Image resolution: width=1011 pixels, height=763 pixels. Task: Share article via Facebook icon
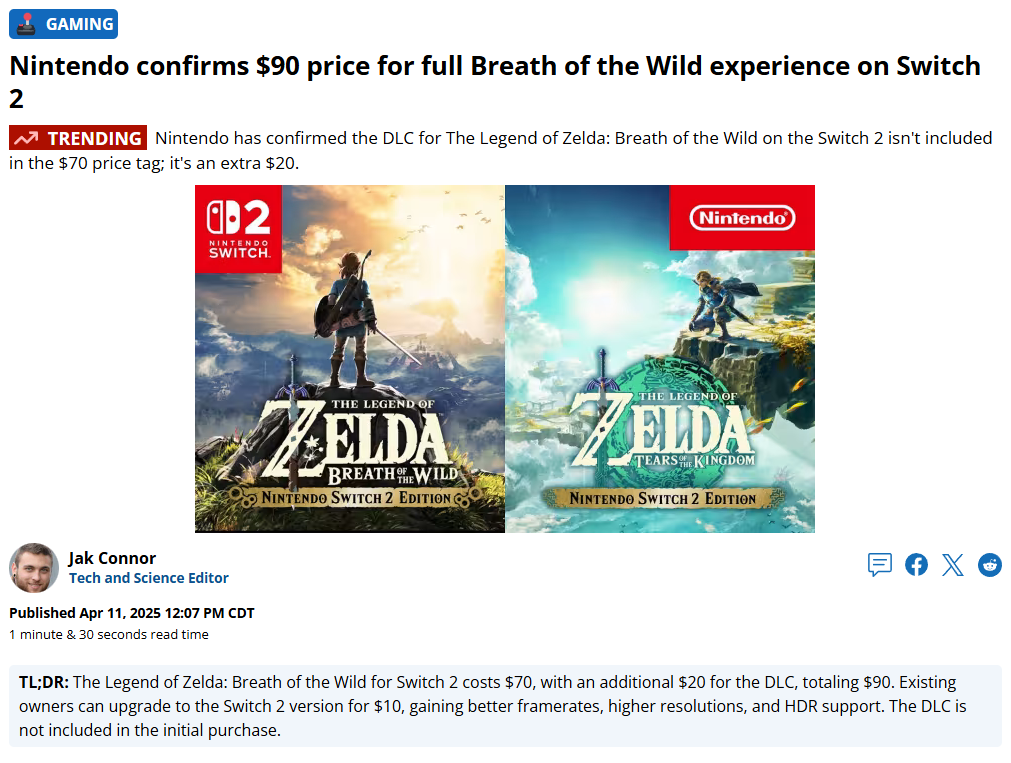[916, 564]
